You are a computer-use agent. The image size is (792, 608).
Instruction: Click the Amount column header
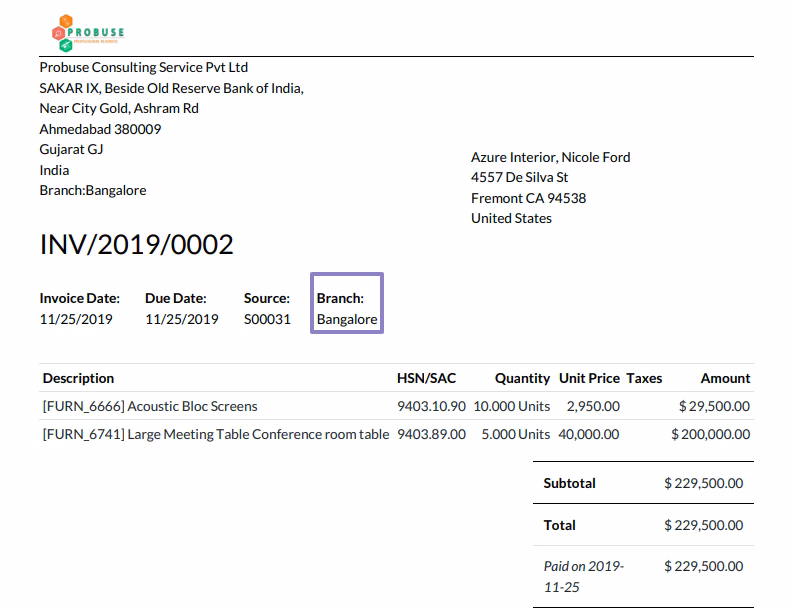[725, 378]
